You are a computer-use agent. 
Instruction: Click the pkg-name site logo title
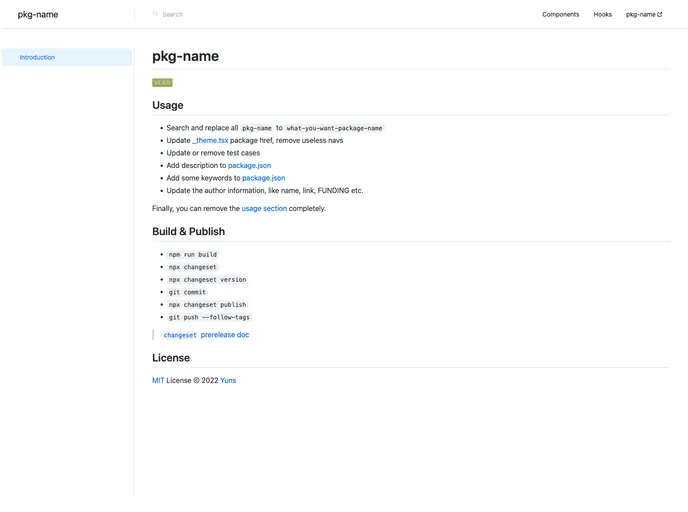38,14
